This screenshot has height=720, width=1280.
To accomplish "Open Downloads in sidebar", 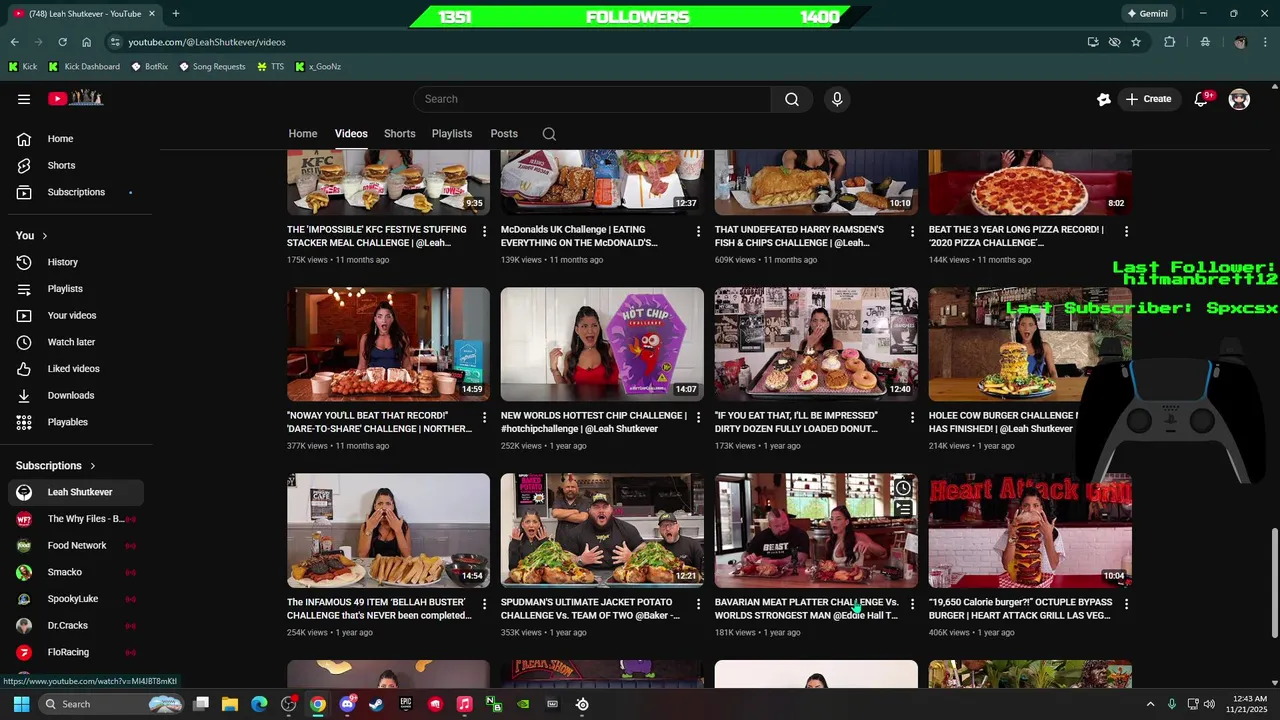I will [x=76, y=395].
